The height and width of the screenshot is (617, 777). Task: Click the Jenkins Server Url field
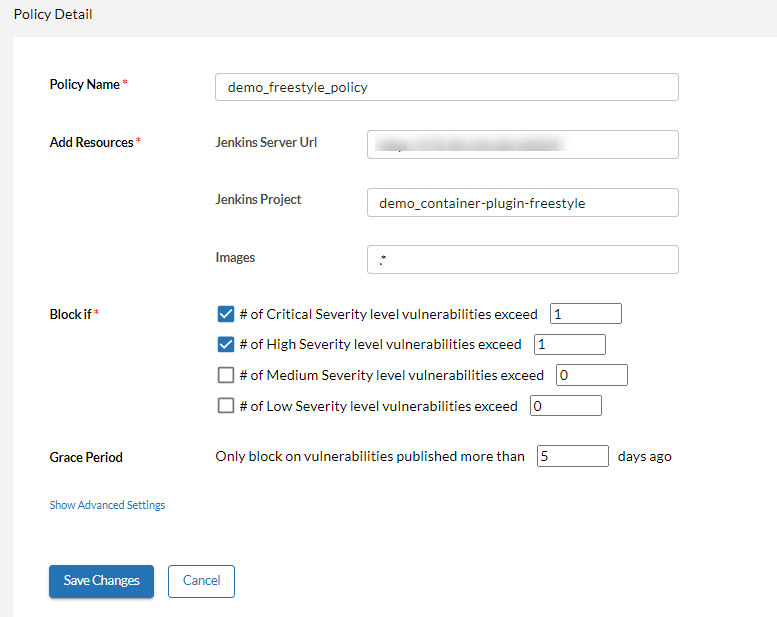pos(522,144)
